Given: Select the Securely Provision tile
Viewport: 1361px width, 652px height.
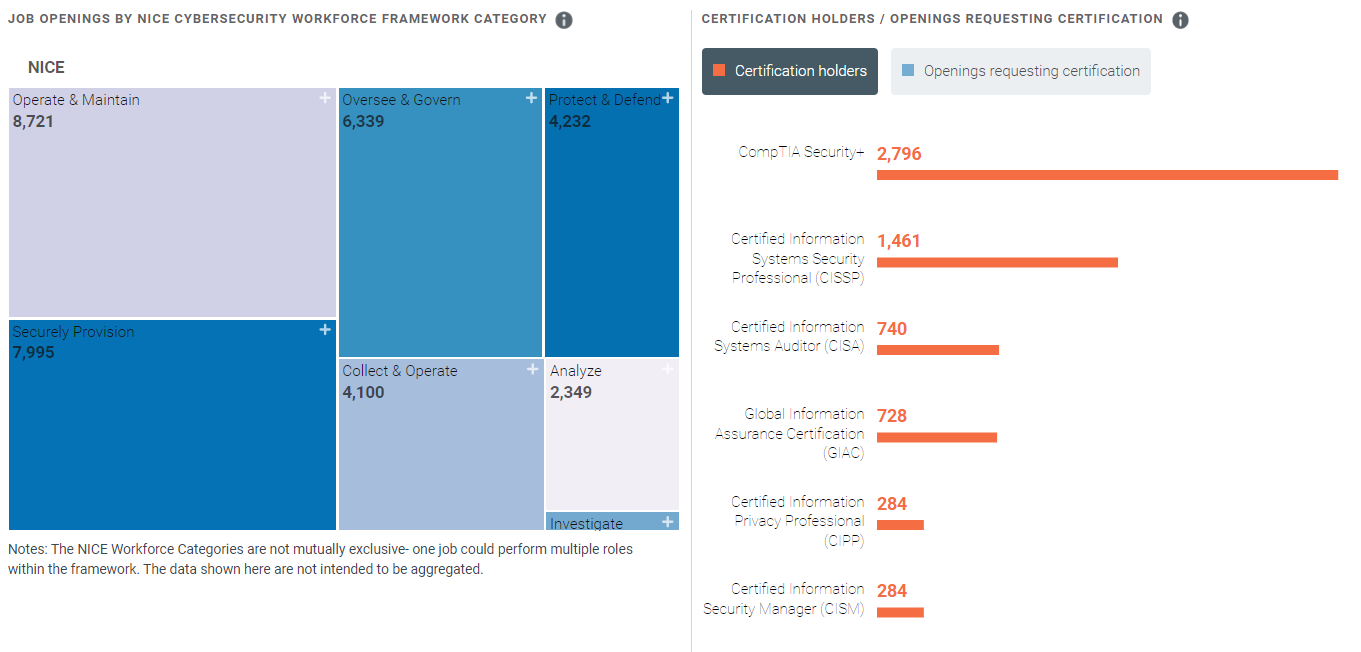Looking at the screenshot, I should point(170,430).
